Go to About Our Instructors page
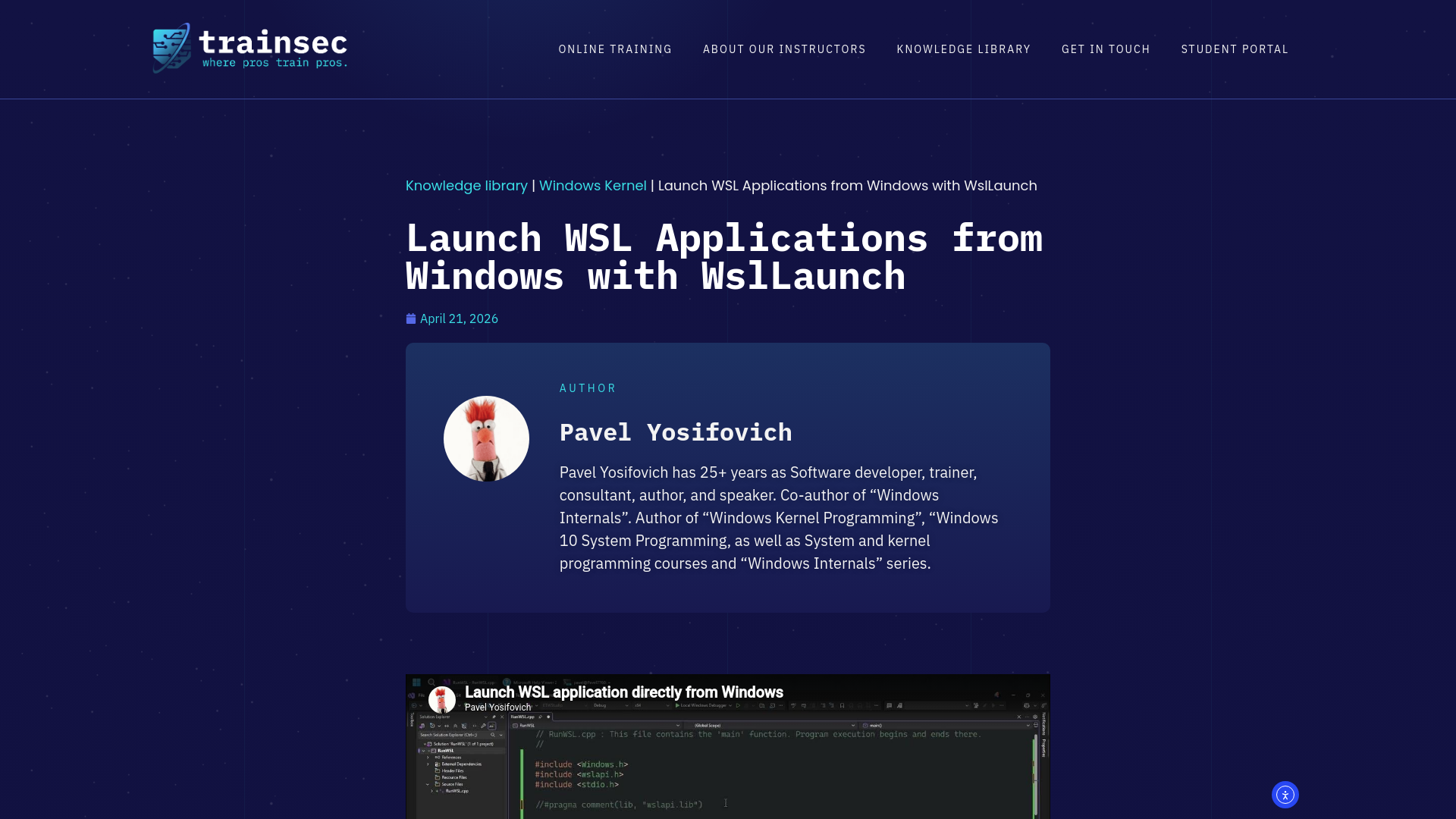 (784, 49)
